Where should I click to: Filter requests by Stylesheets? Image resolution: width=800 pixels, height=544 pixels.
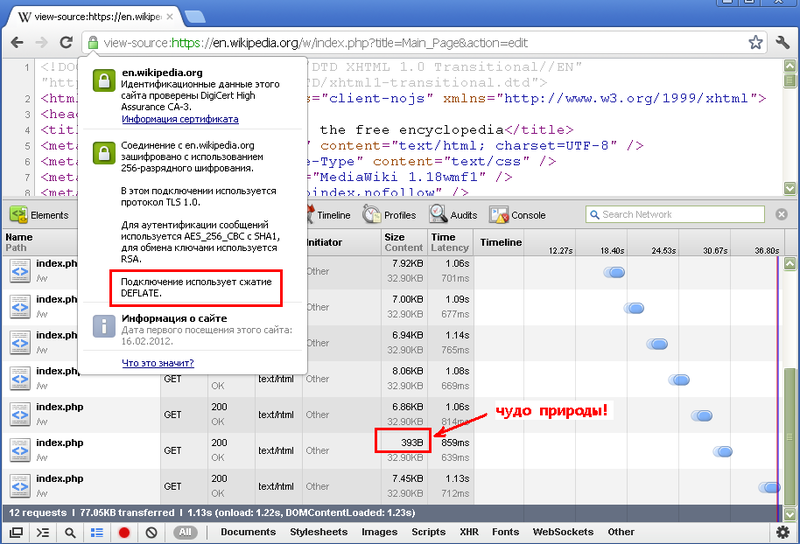click(x=318, y=532)
